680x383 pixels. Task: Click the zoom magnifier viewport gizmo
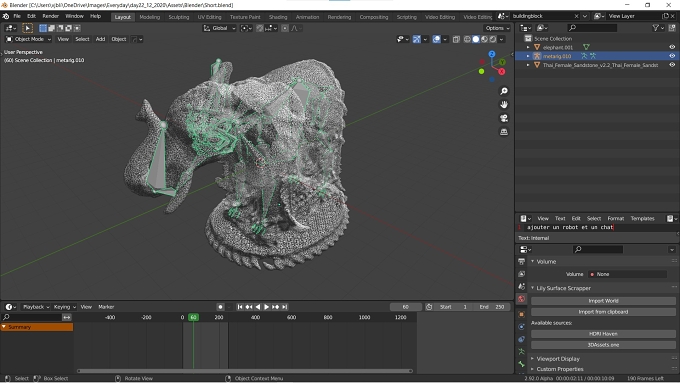click(503, 91)
